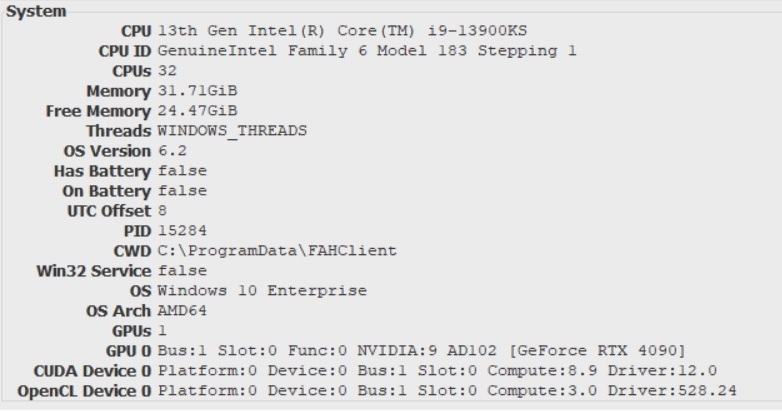Click the Free Memory value 24.47GiB

click(x=197, y=111)
